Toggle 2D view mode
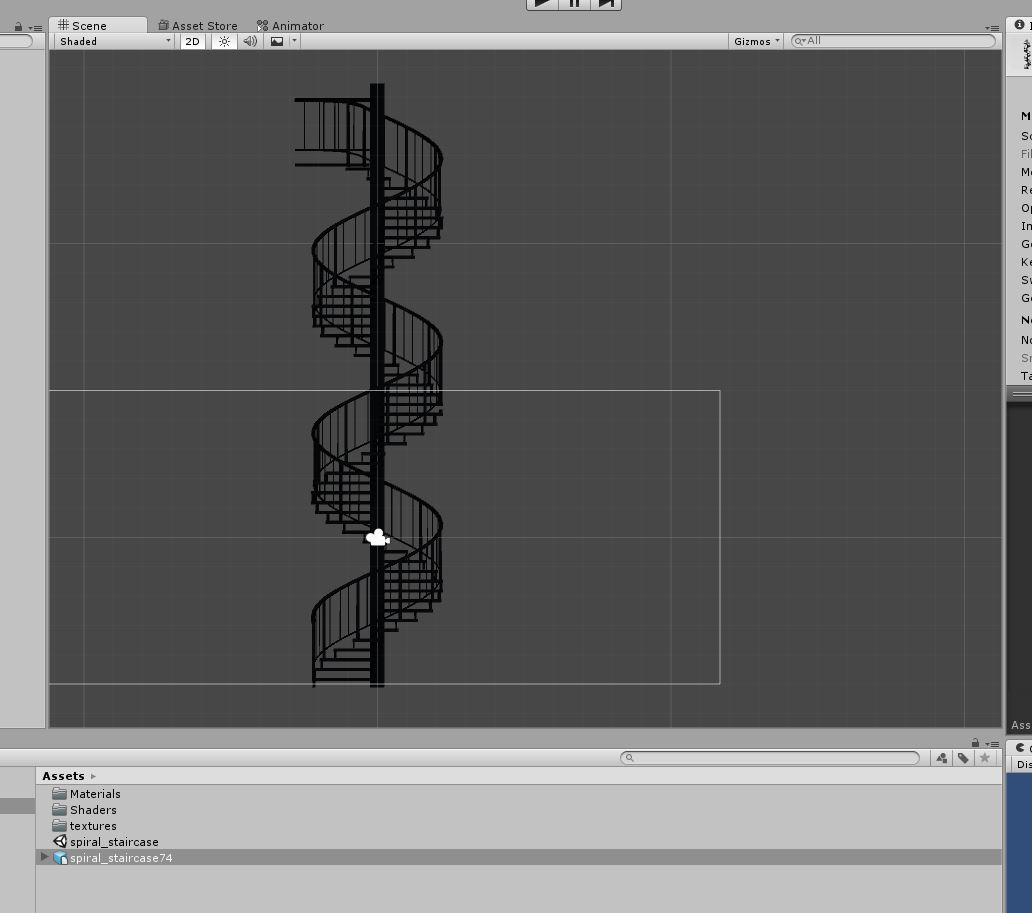The width and height of the screenshot is (1032, 913). pos(192,41)
